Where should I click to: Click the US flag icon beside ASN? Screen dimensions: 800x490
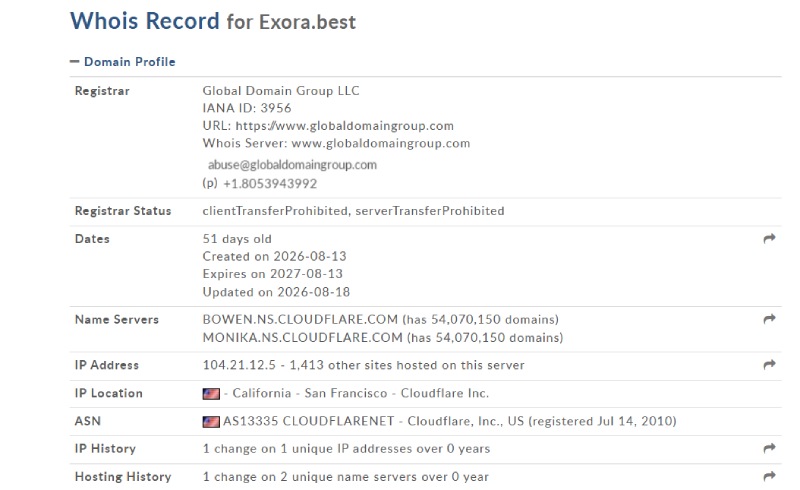pos(211,422)
